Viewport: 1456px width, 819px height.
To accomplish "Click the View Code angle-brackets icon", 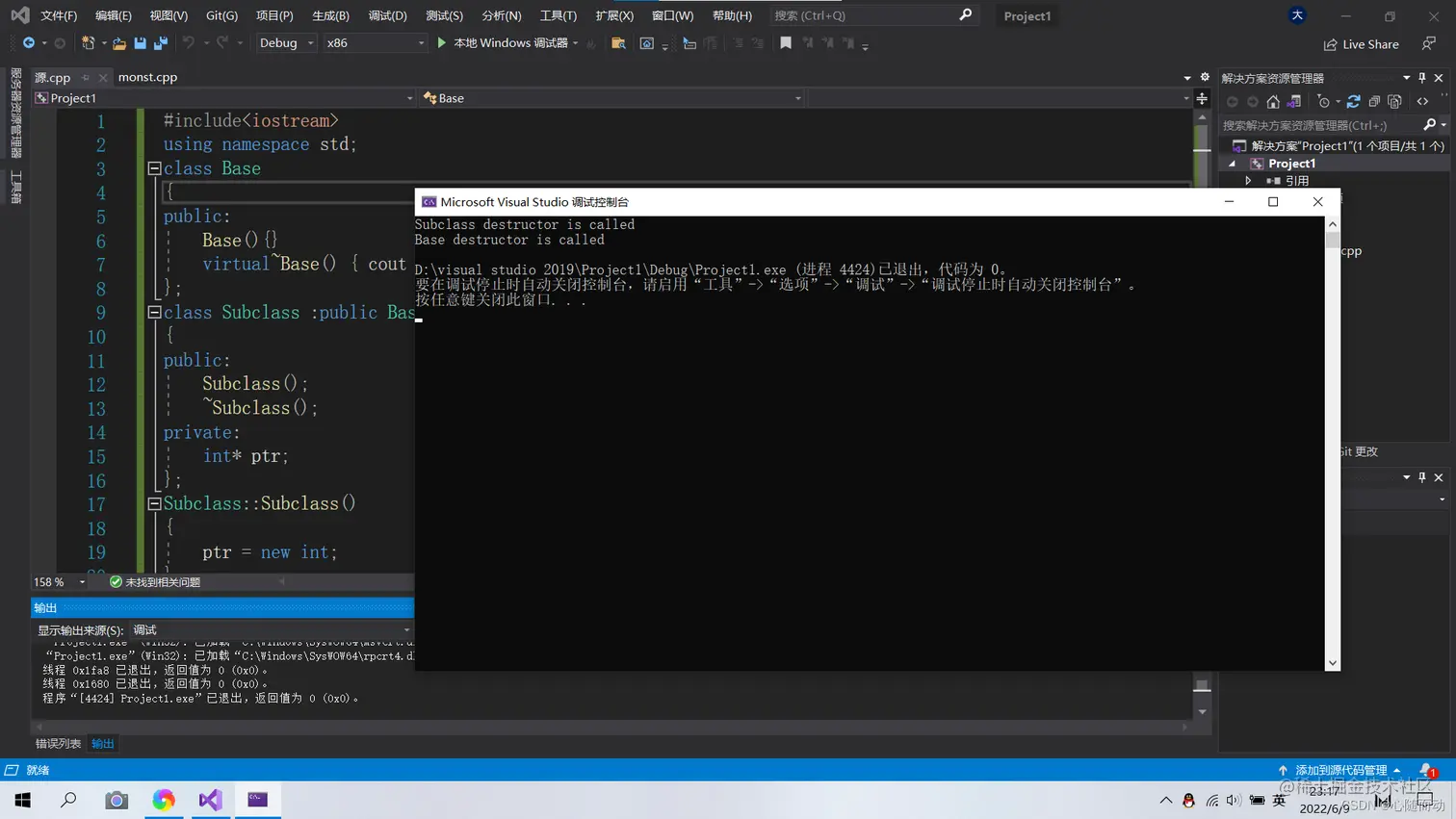I will pos(1422,102).
